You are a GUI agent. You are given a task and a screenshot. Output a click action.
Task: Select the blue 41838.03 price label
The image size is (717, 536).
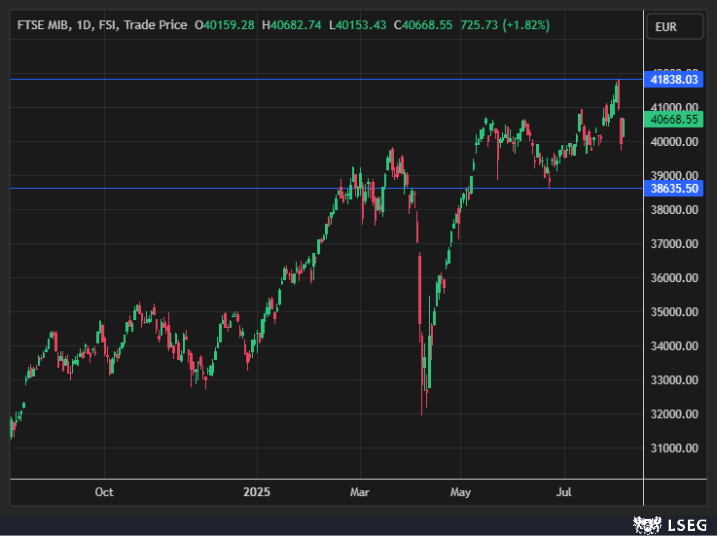point(673,78)
